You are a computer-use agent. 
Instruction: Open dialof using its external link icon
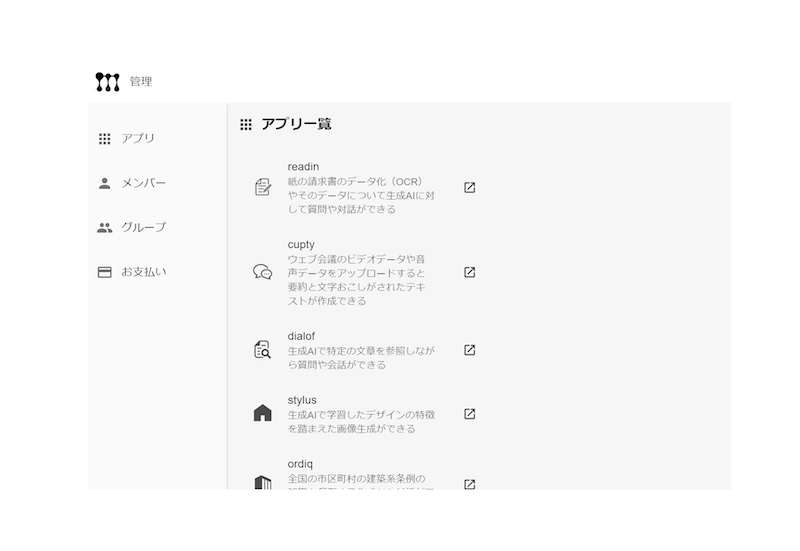point(470,350)
